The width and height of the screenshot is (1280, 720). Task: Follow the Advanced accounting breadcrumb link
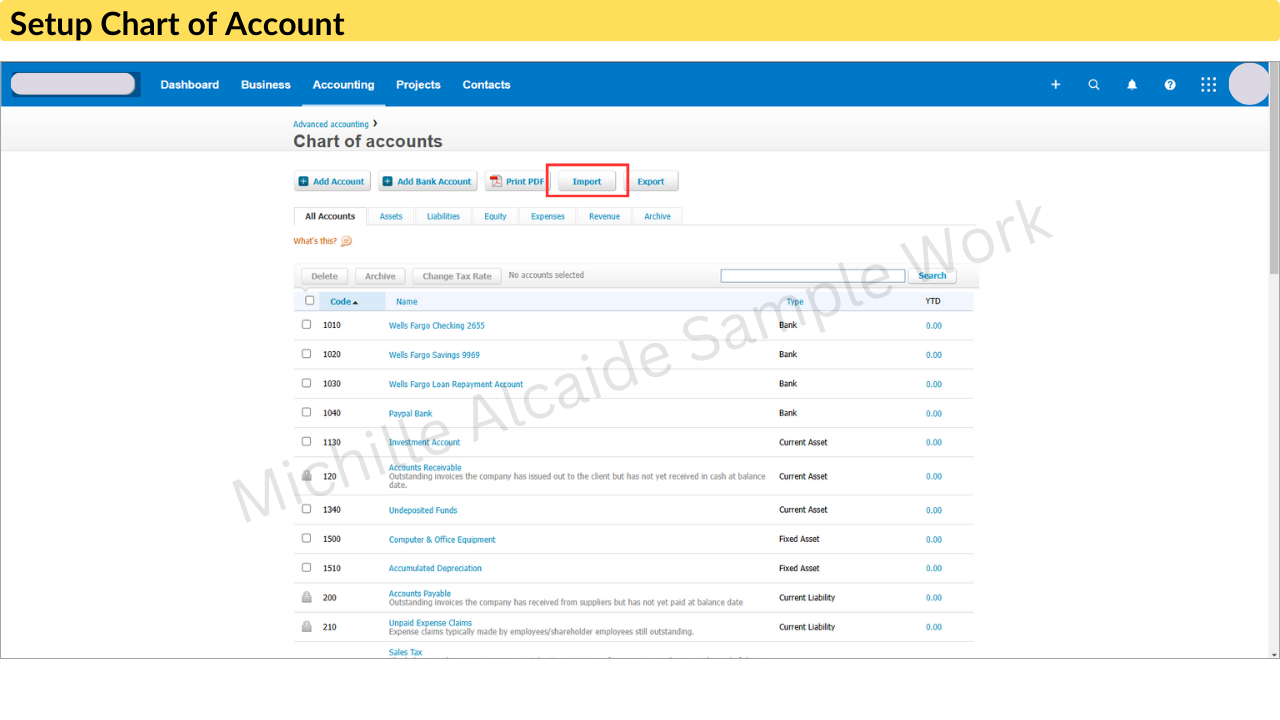331,124
